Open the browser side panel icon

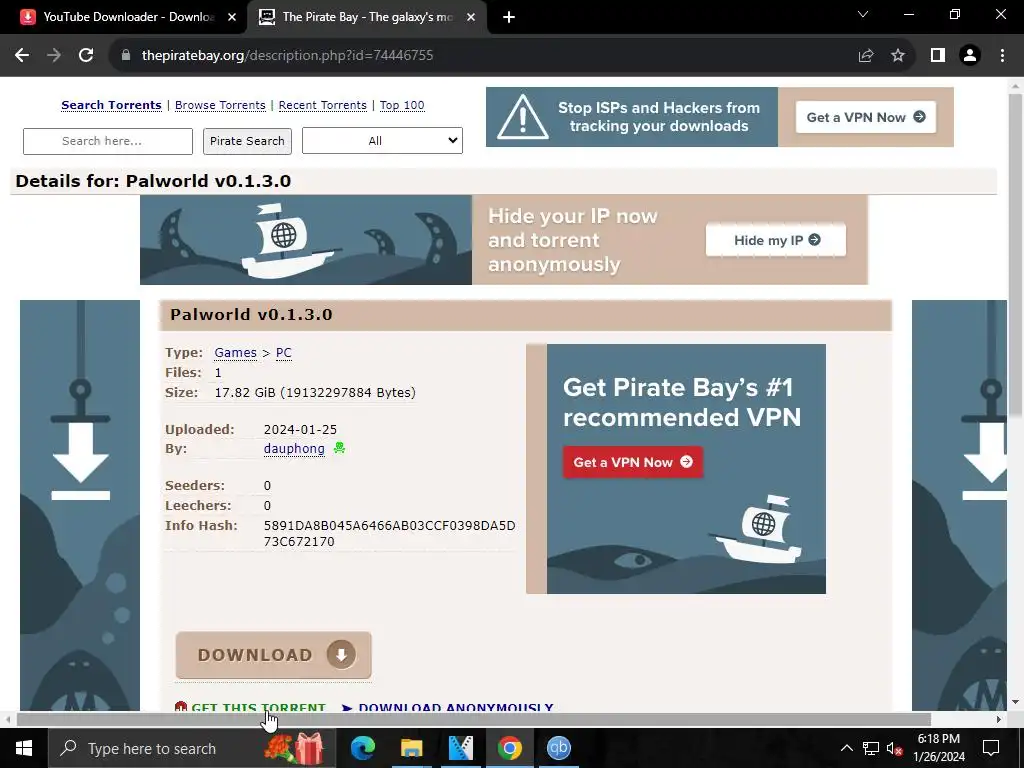tap(938, 56)
